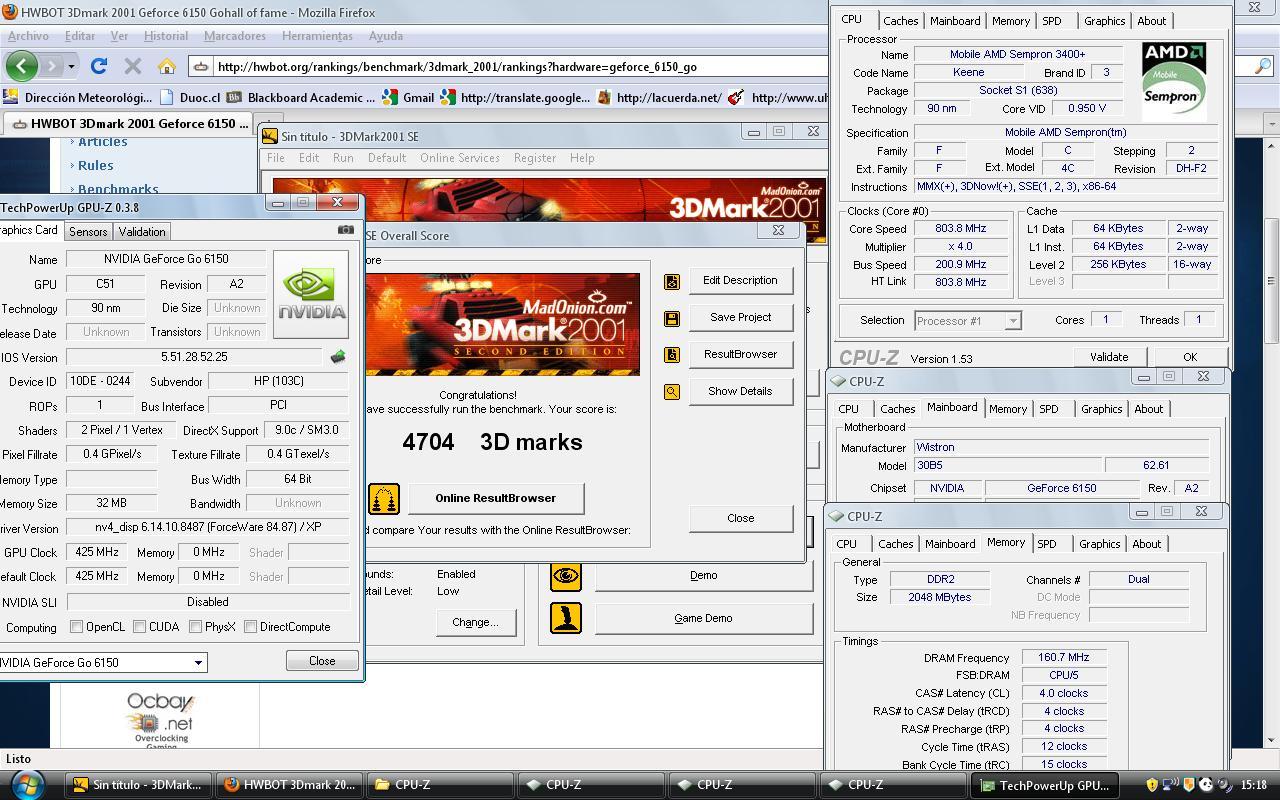
Task: Click the Show Details button
Action: click(740, 391)
